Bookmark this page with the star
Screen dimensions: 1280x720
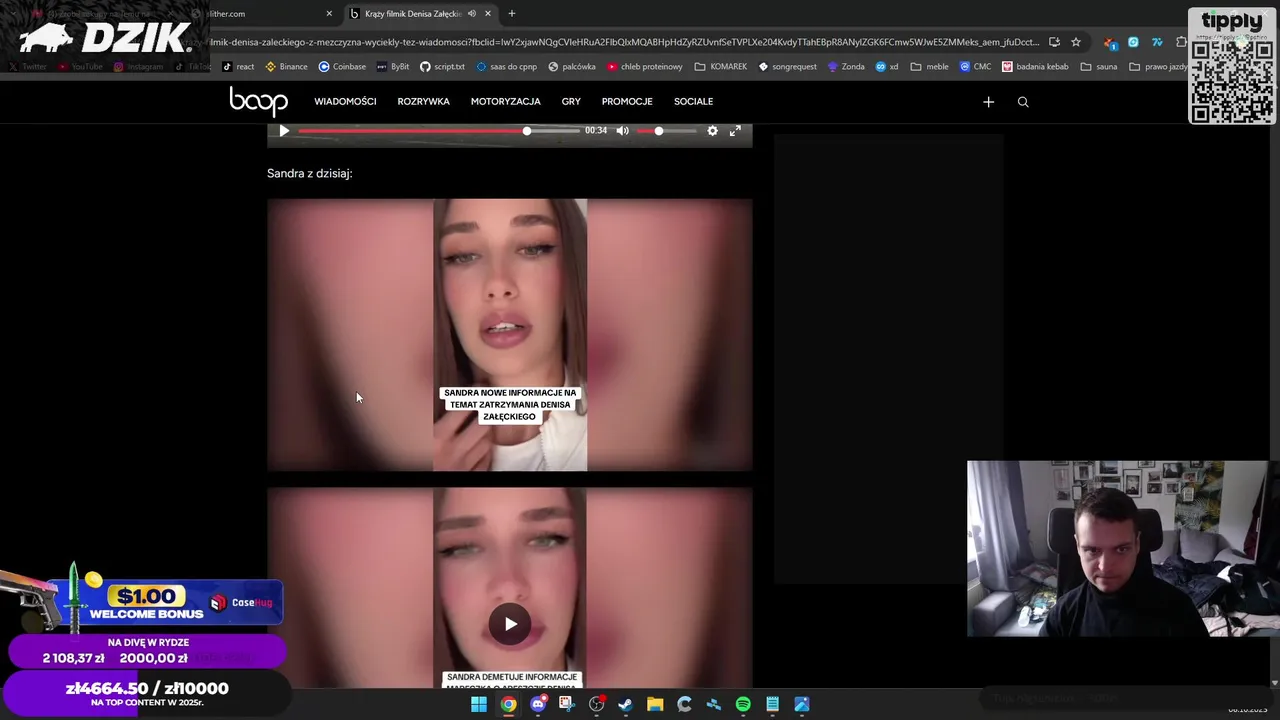[x=1076, y=42]
